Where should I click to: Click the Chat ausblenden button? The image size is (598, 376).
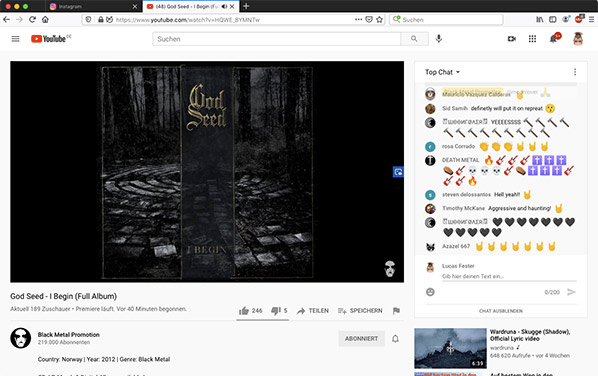501,311
